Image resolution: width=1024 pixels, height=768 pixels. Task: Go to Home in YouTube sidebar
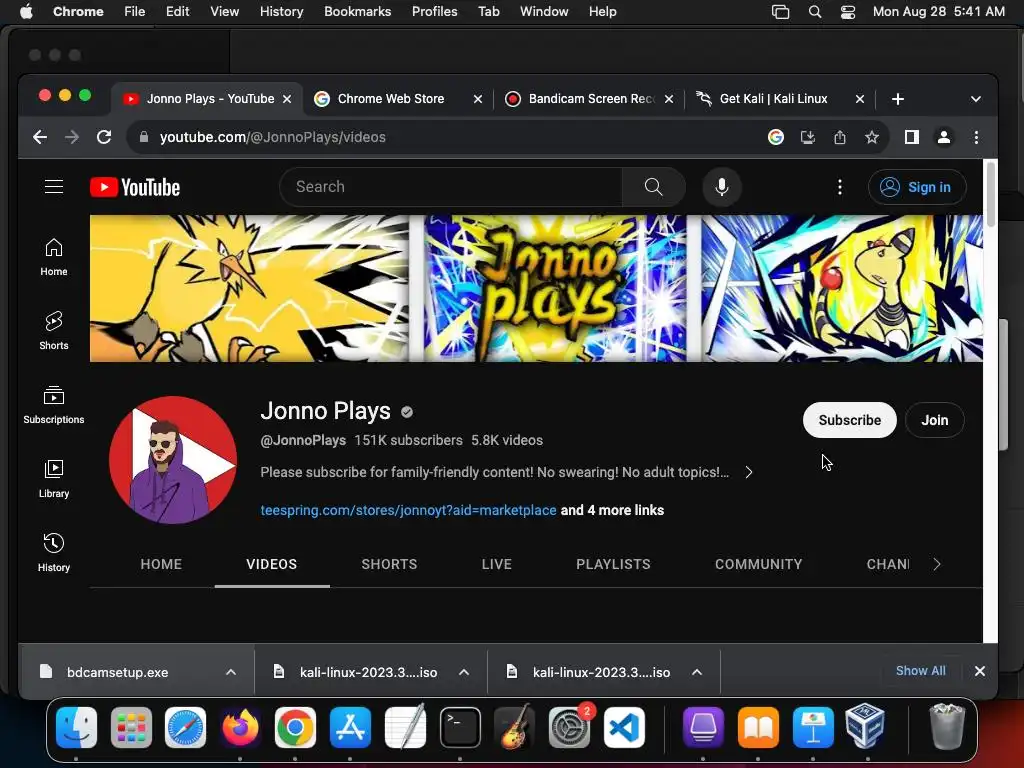click(x=54, y=257)
